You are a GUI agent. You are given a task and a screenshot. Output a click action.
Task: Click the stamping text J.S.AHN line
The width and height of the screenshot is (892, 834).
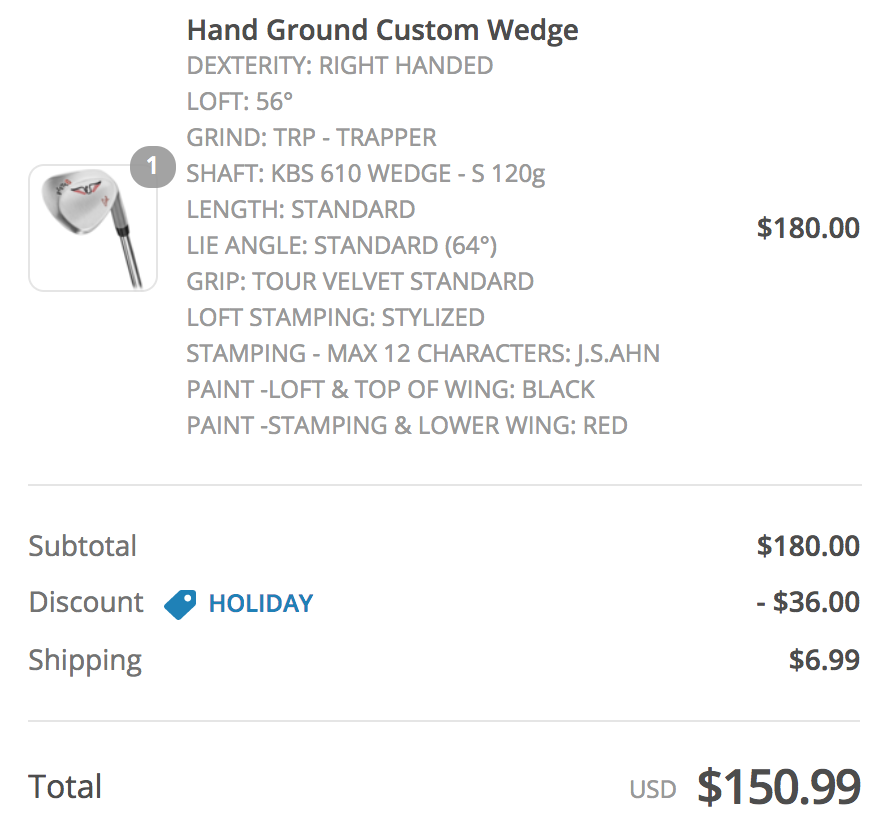(423, 354)
